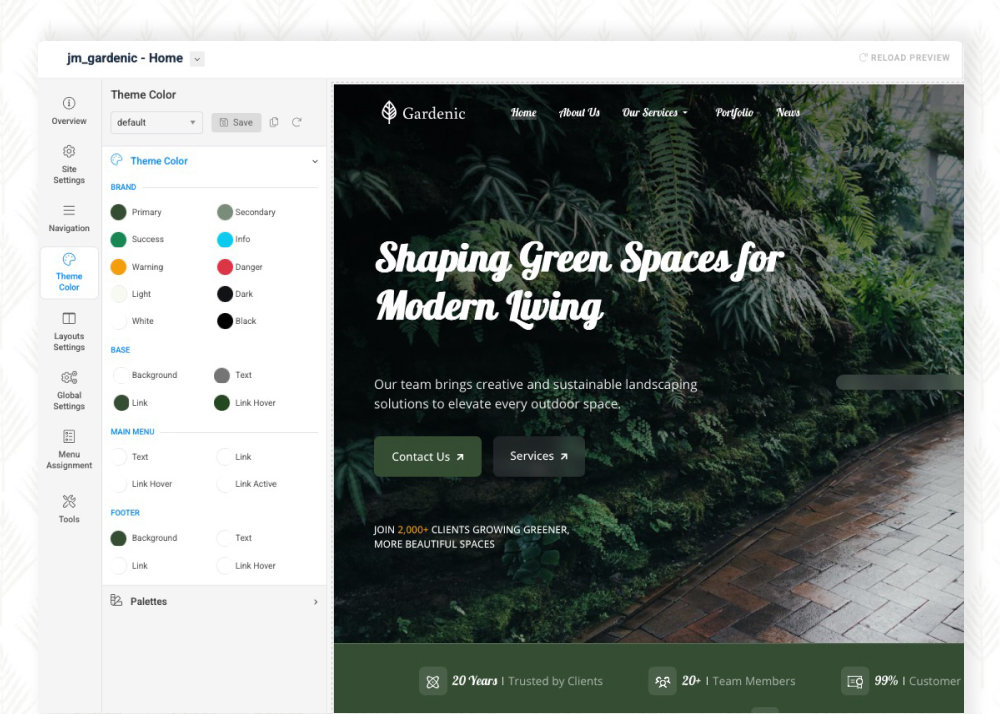Click the BRAND section label
This screenshot has width=1000, height=714.
coord(123,187)
